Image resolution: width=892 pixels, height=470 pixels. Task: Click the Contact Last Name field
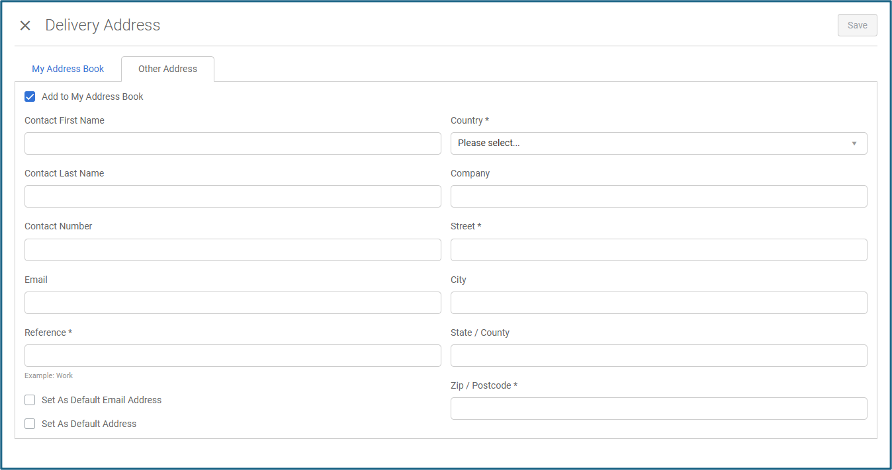(232, 196)
